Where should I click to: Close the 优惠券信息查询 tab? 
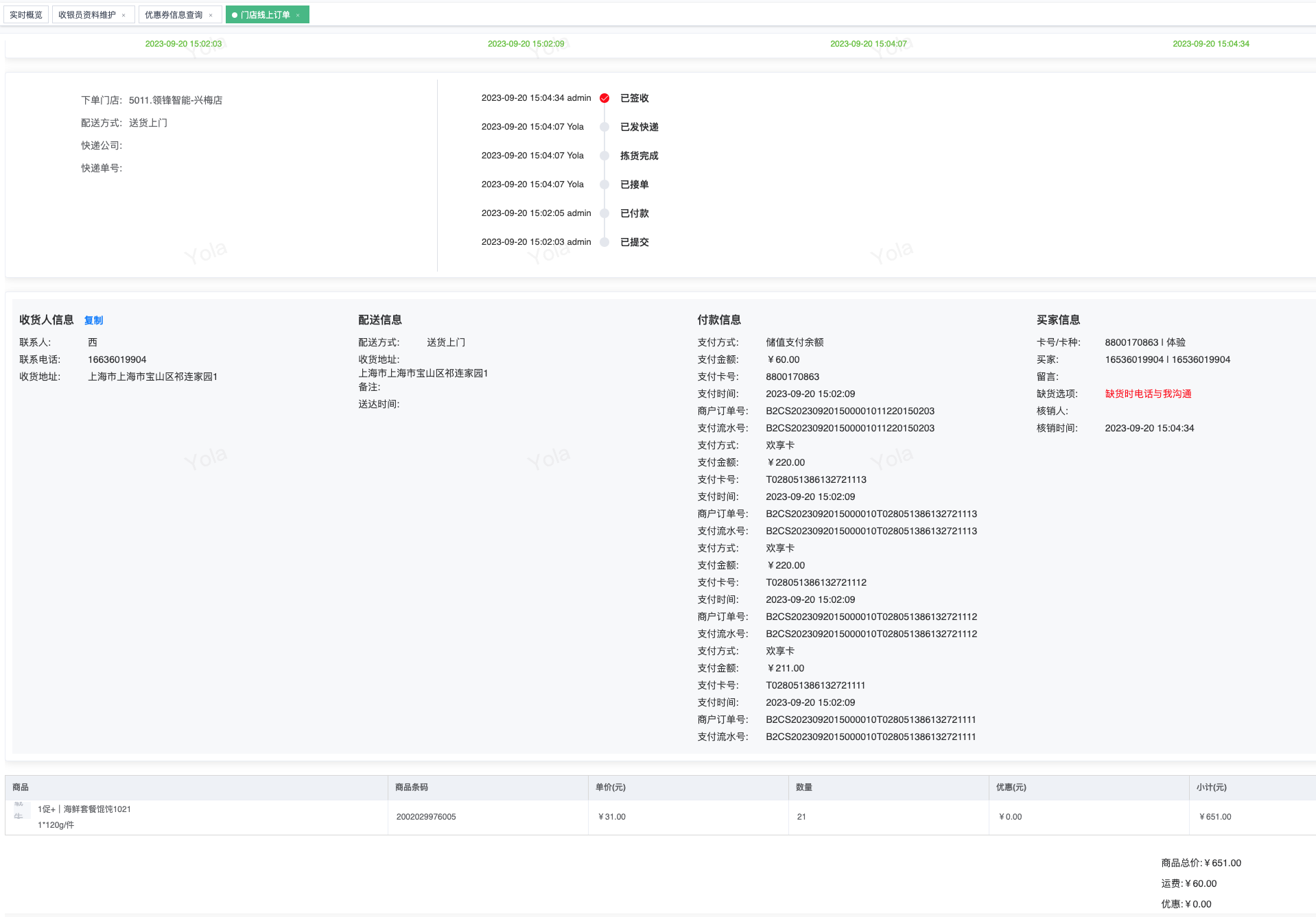click(211, 15)
